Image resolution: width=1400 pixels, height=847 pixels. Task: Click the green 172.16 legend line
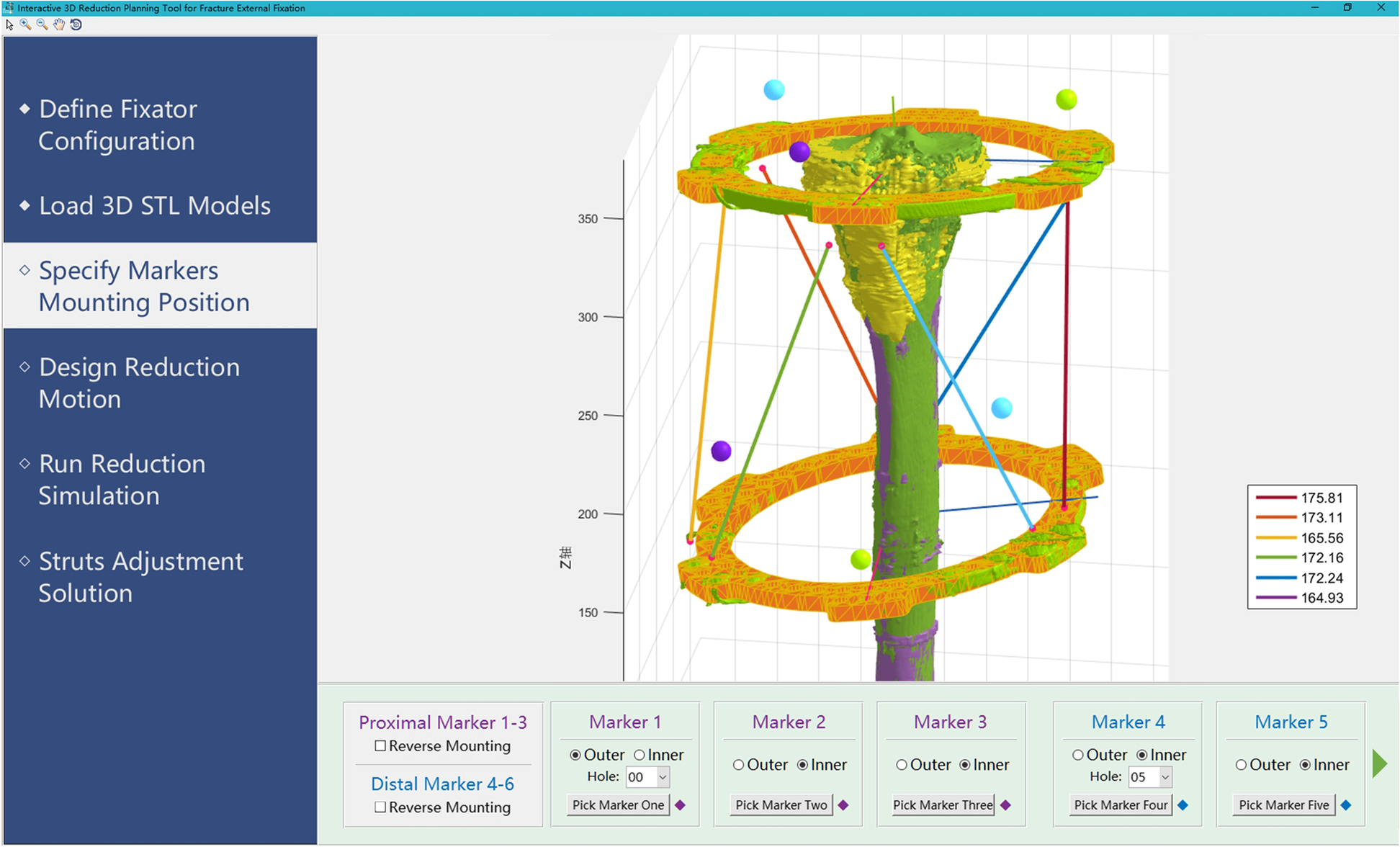click(1275, 557)
